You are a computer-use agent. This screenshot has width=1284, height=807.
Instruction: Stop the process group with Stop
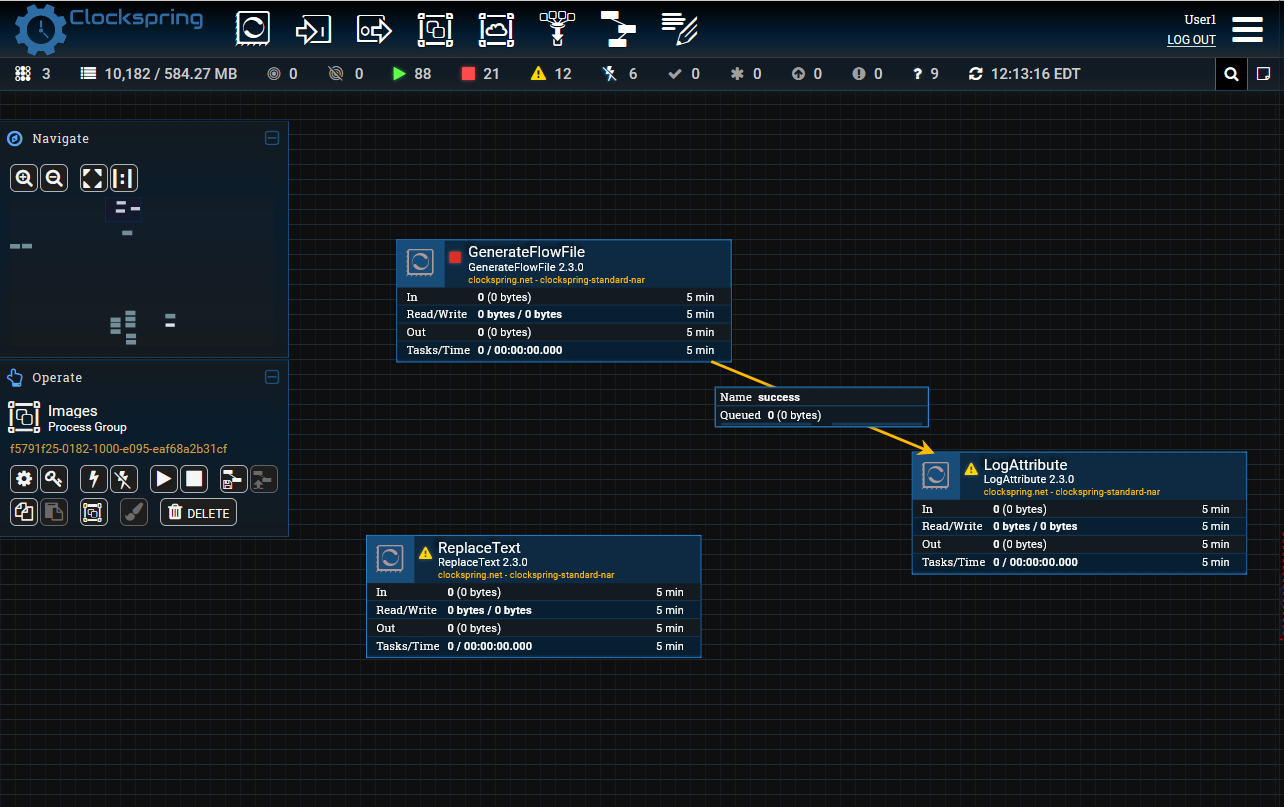[194, 478]
